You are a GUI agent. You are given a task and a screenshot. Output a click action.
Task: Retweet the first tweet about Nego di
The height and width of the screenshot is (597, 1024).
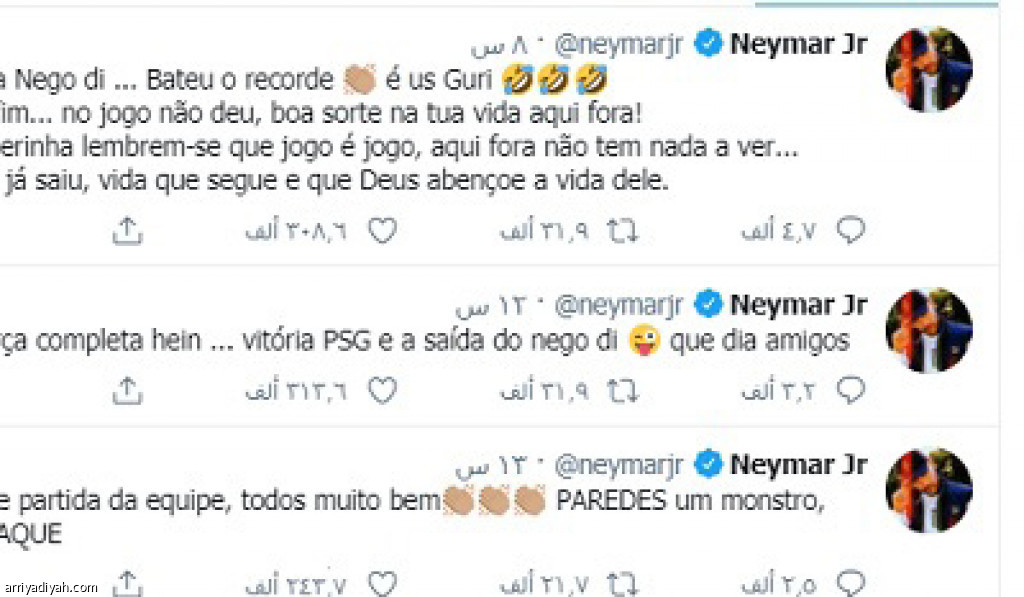pos(622,231)
